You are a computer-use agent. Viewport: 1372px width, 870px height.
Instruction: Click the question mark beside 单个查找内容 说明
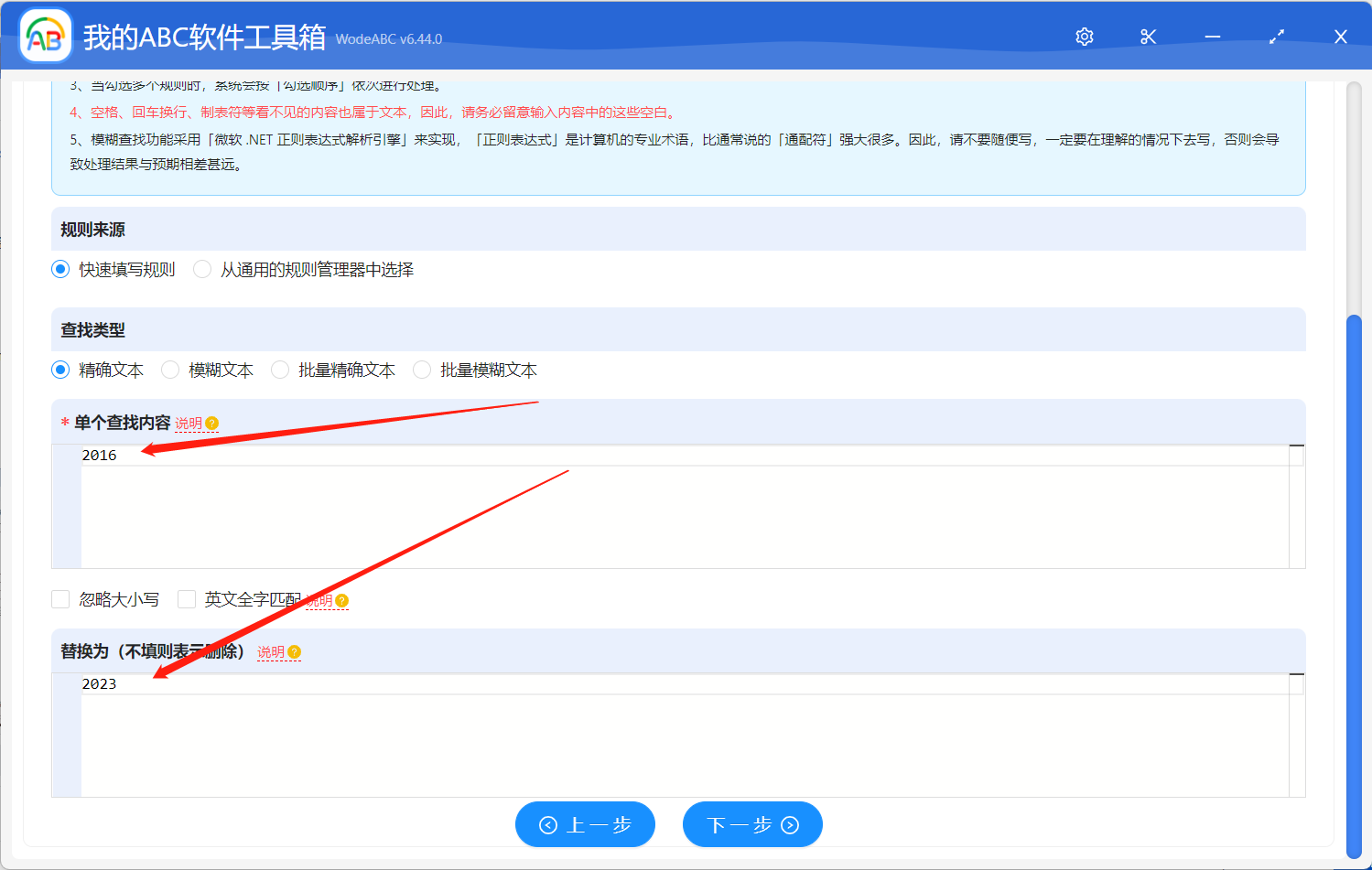[x=211, y=424]
